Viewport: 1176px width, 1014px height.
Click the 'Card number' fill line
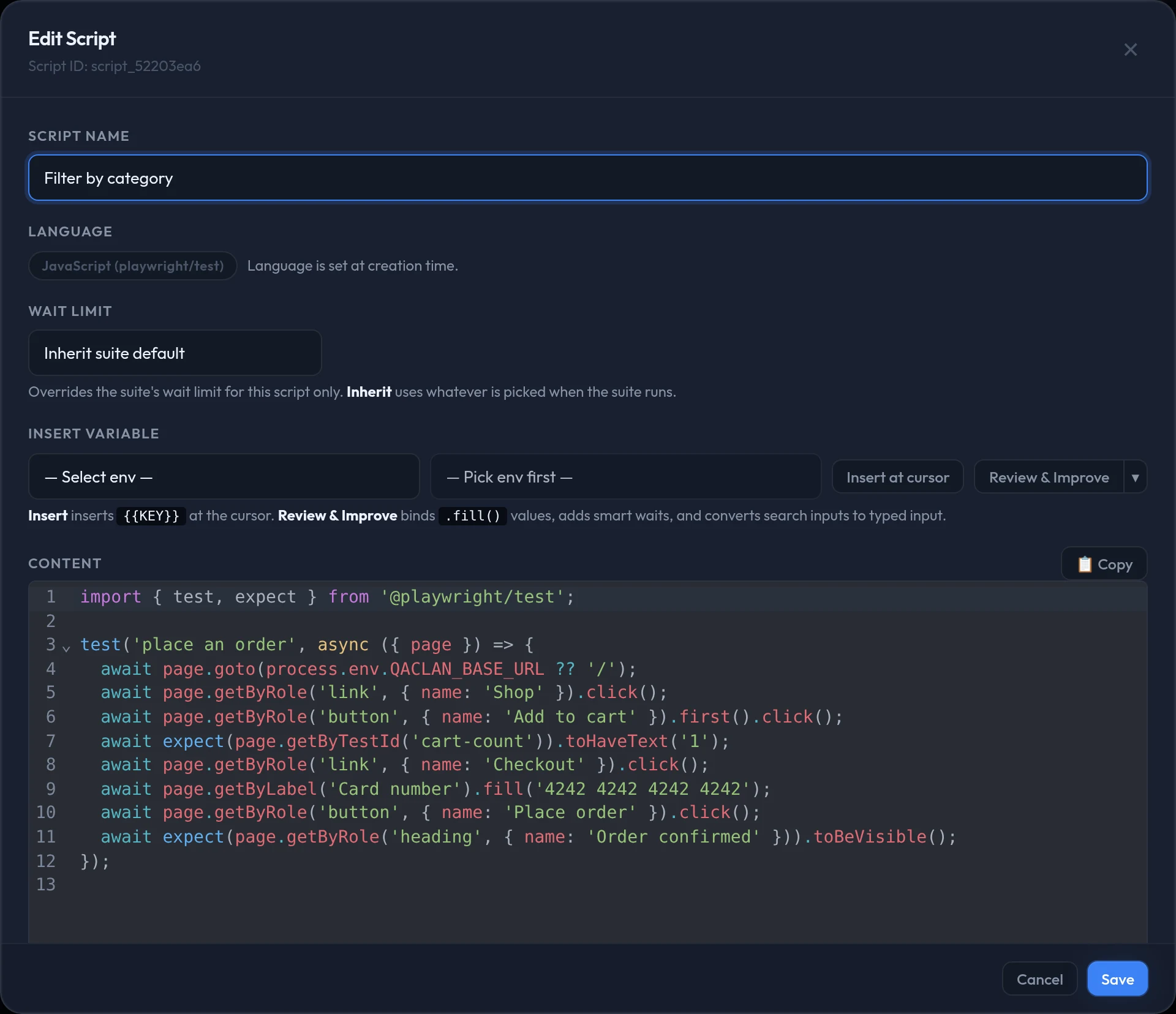(x=435, y=789)
